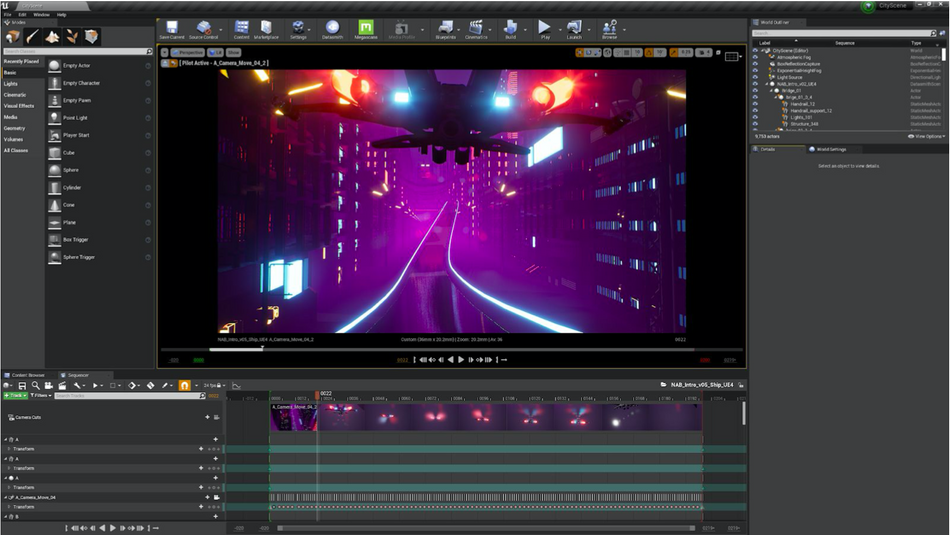Click Save Current in the main toolbar

[172, 29]
